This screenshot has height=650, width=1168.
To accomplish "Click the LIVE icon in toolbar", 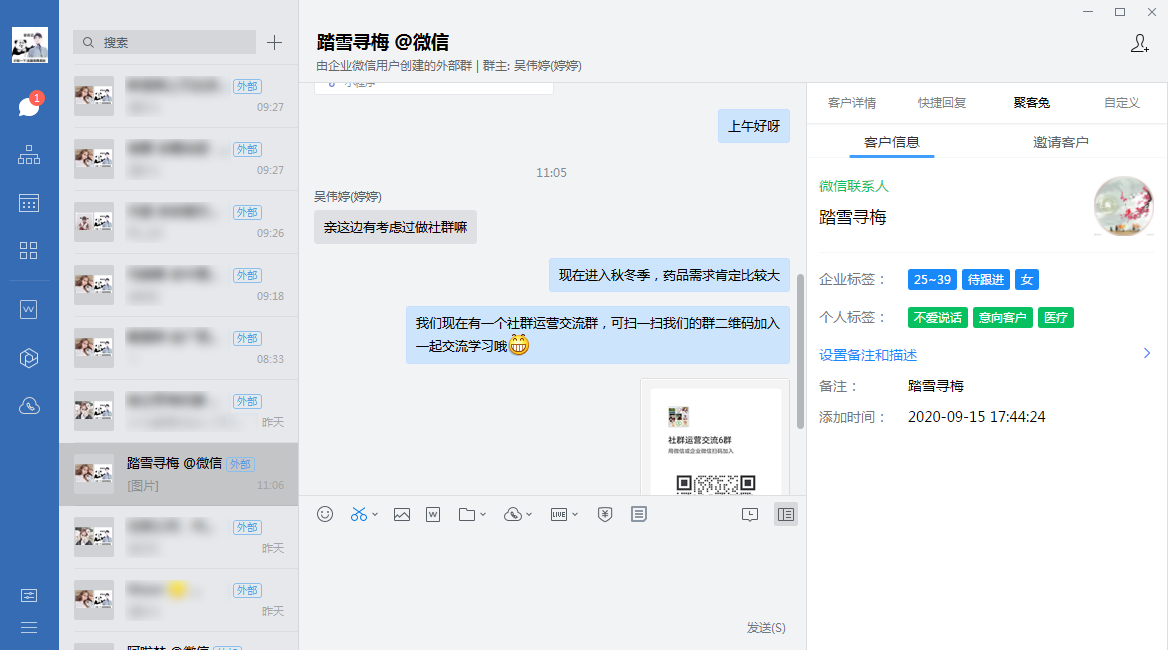I will tap(559, 514).
